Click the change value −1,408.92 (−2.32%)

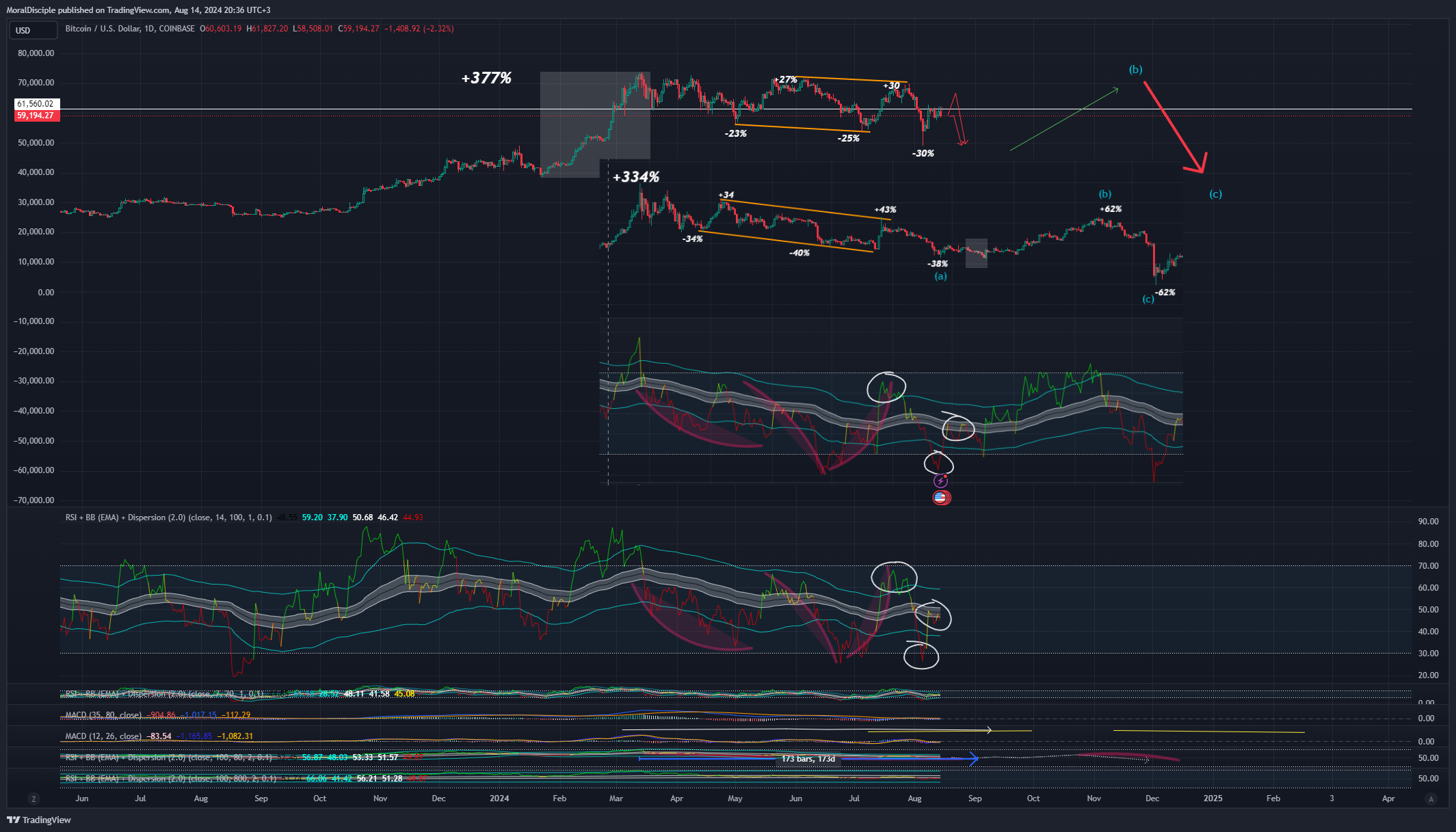(419, 29)
